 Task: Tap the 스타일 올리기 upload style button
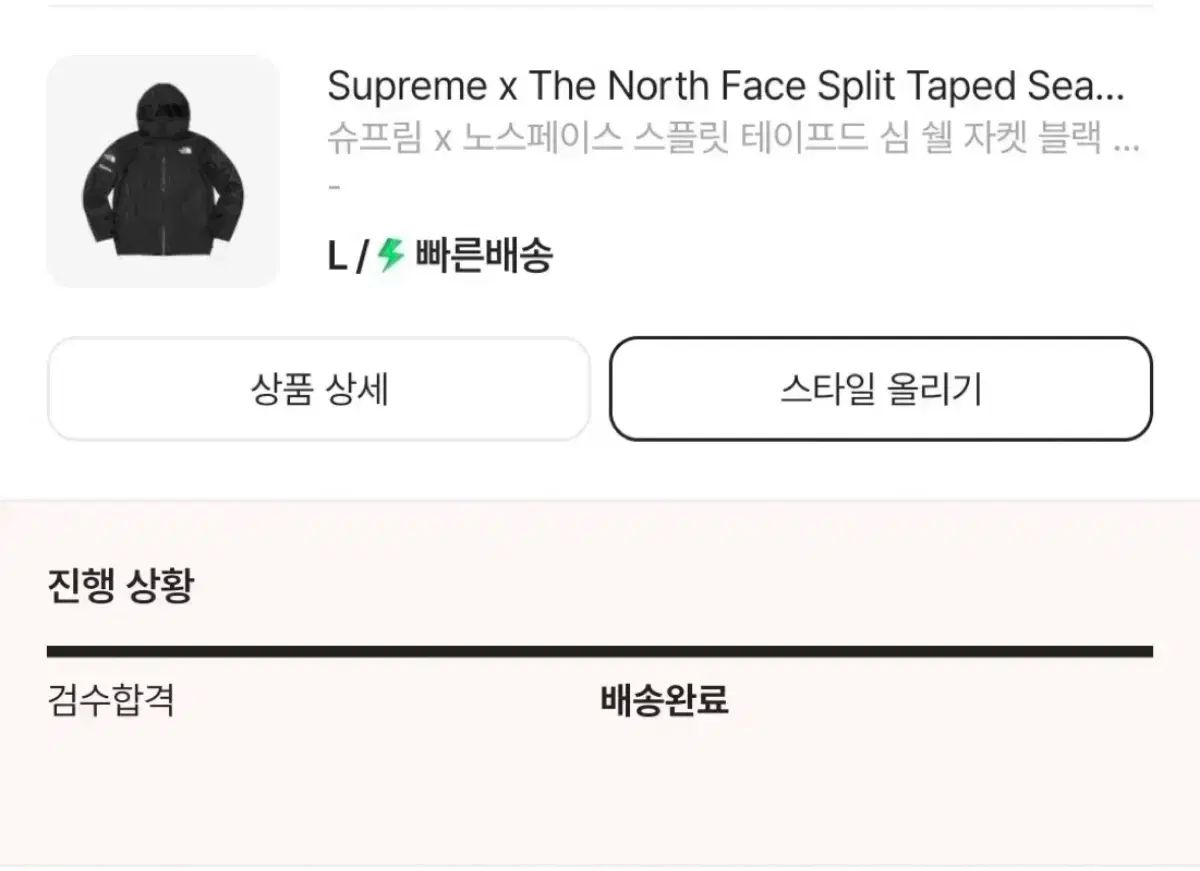(881, 389)
